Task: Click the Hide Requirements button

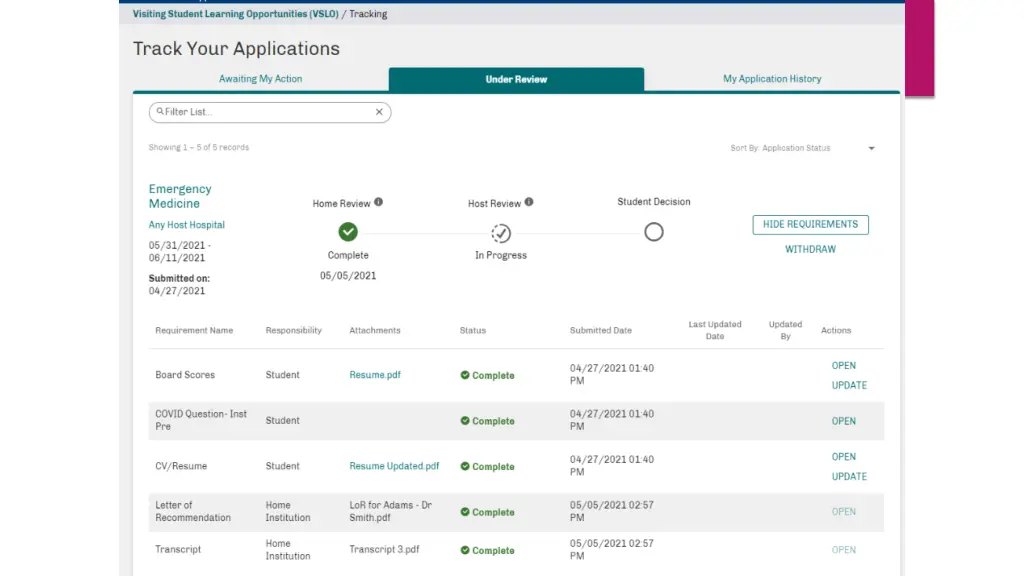Action: point(810,225)
